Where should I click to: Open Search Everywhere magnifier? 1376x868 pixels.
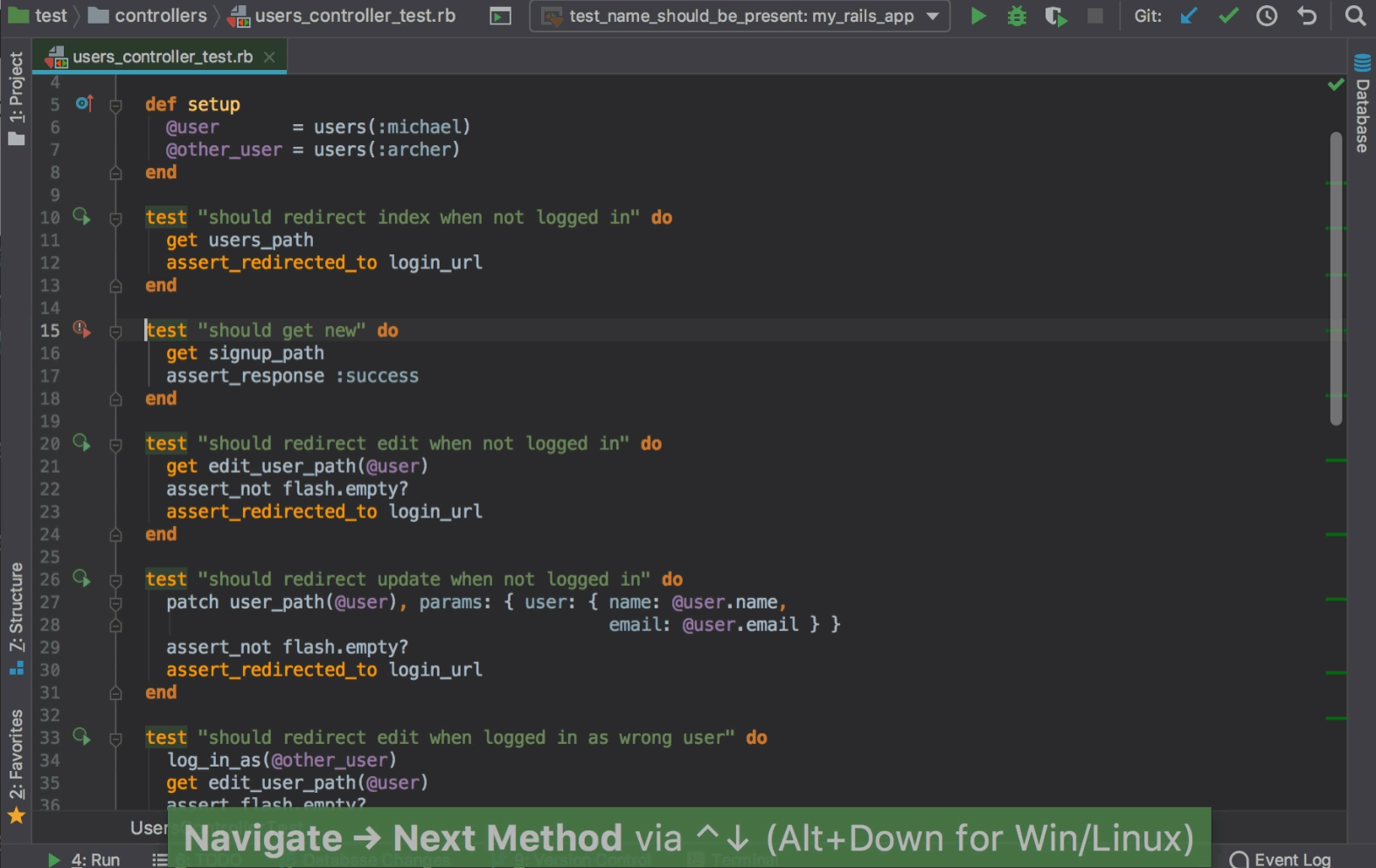1354,16
